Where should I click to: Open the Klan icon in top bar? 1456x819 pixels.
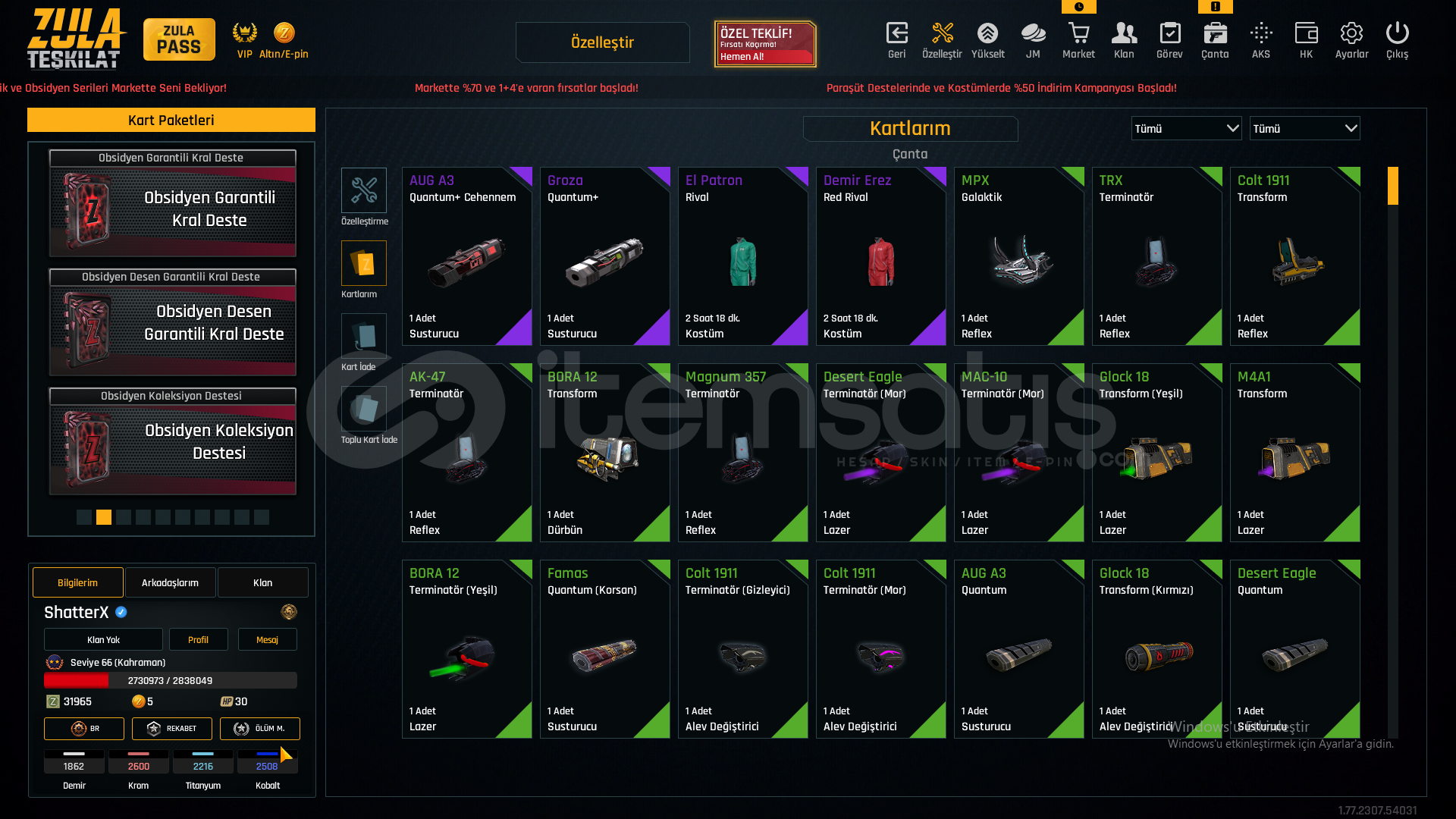1124,33
